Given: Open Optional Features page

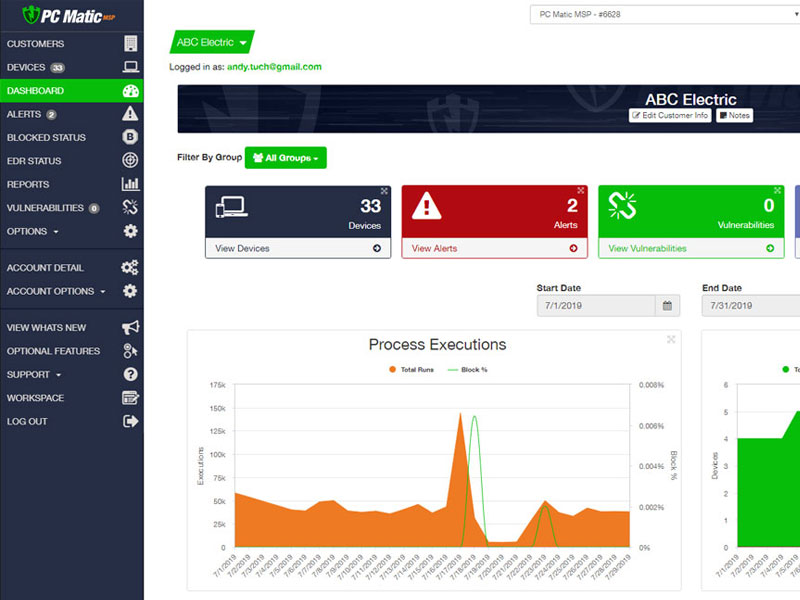Looking at the screenshot, I should 71,351.
